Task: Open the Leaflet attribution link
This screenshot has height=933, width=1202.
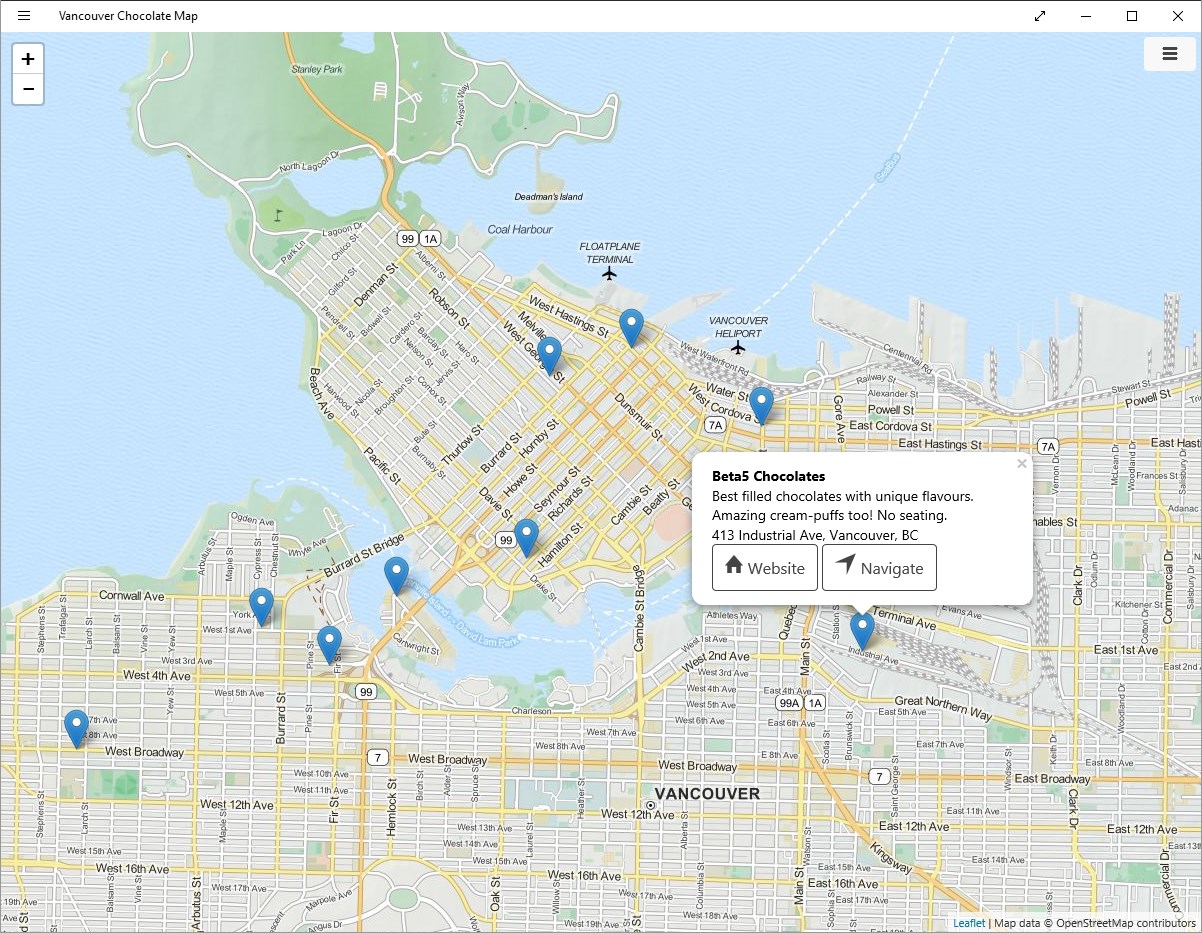Action: tap(969, 923)
